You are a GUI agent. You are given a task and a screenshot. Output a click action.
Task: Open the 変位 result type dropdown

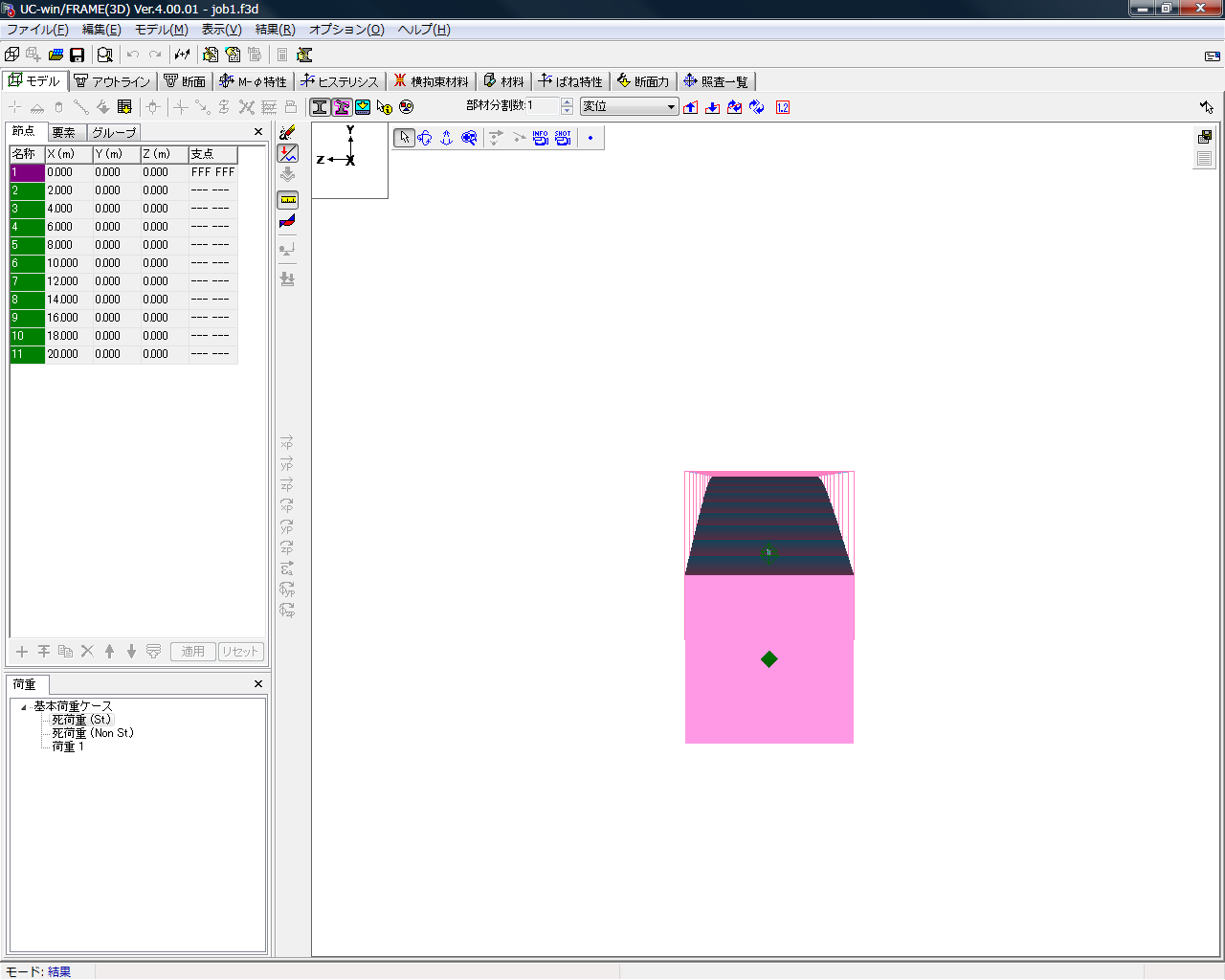(x=671, y=107)
